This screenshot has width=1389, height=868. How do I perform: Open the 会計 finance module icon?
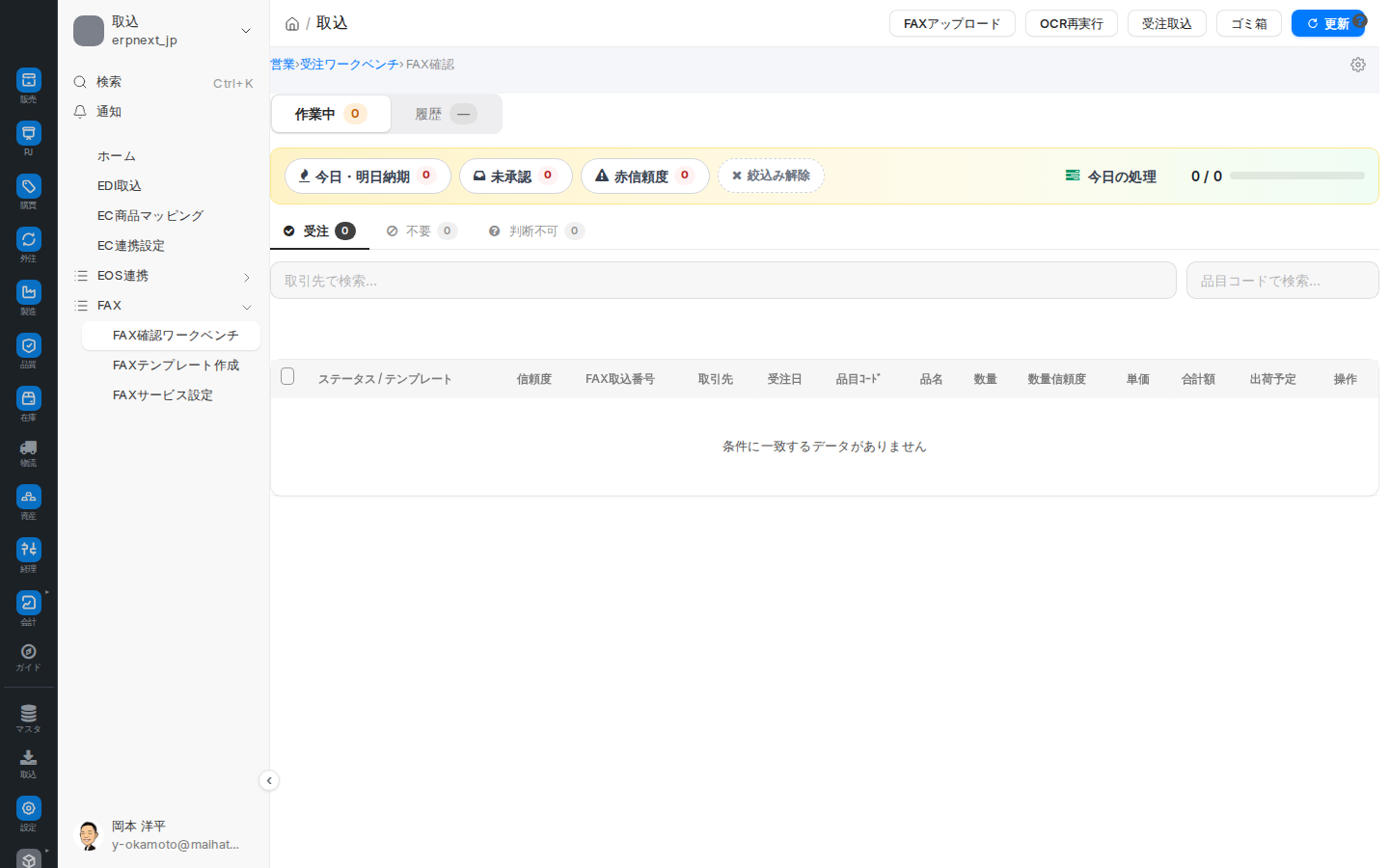click(x=29, y=603)
